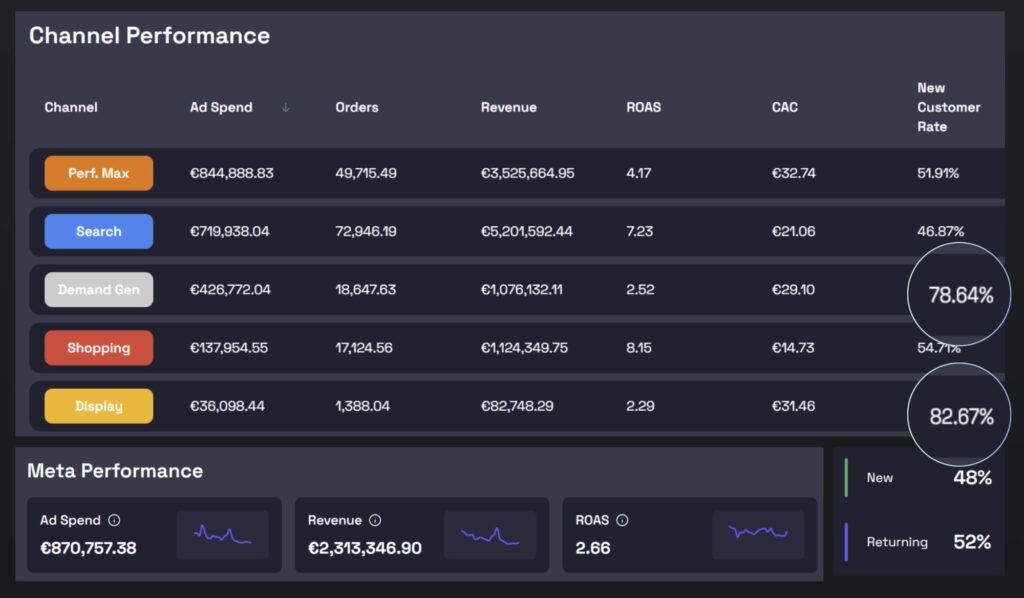Click Demand Gen ROAS value 2.52
Screen dimensions: 1024x598
point(640,289)
